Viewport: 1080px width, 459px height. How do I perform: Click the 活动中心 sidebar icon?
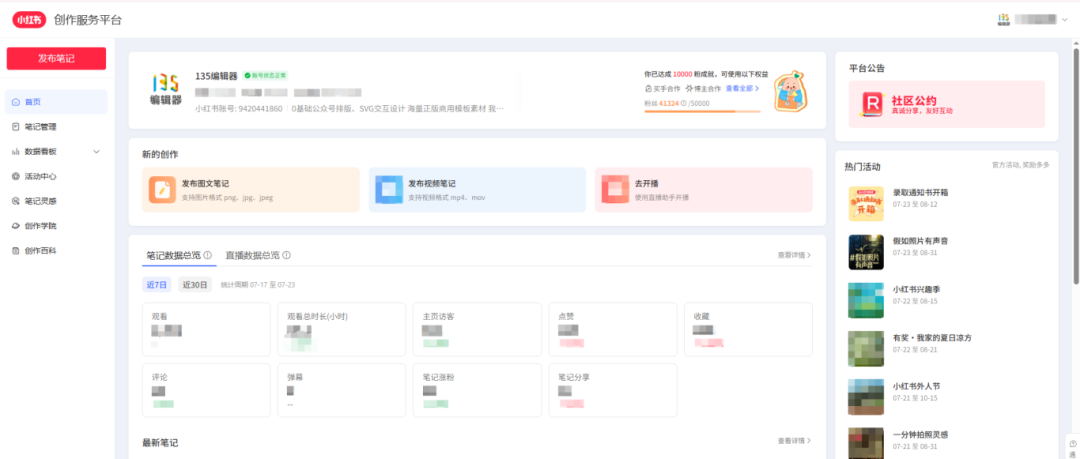(16, 176)
